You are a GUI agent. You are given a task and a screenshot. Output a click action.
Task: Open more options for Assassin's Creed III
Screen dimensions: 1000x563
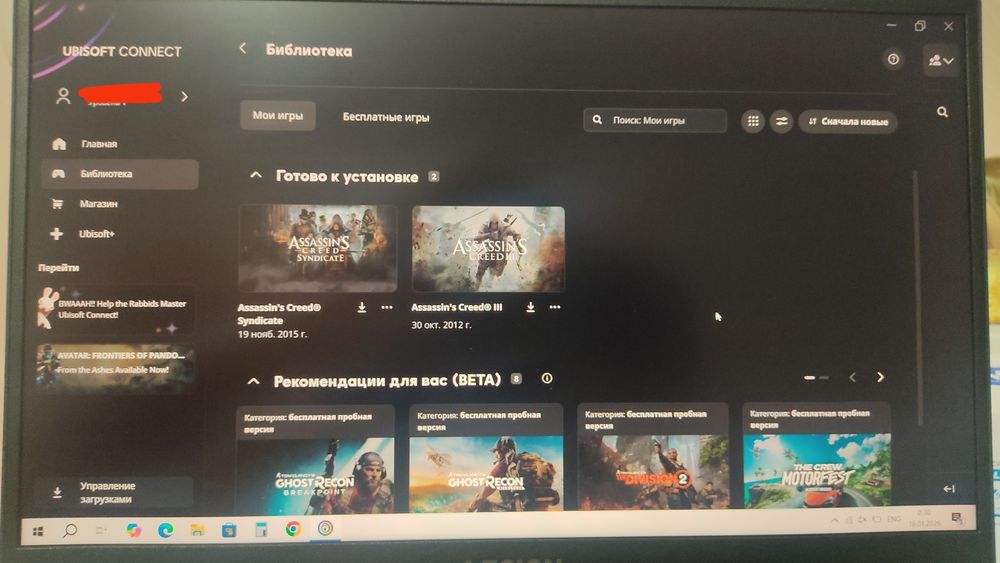[555, 307]
